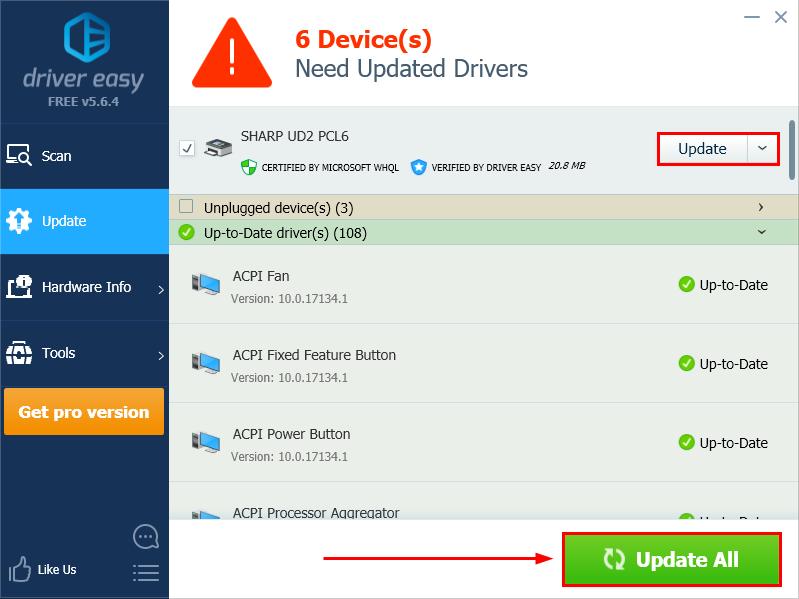799x599 pixels.
Task: Click the Like Us thumbs-up icon
Action: [18, 570]
